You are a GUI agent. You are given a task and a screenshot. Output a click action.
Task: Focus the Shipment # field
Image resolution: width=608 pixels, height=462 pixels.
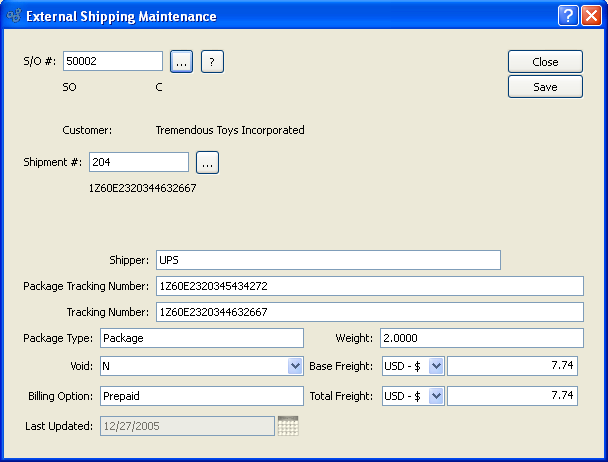click(138, 162)
